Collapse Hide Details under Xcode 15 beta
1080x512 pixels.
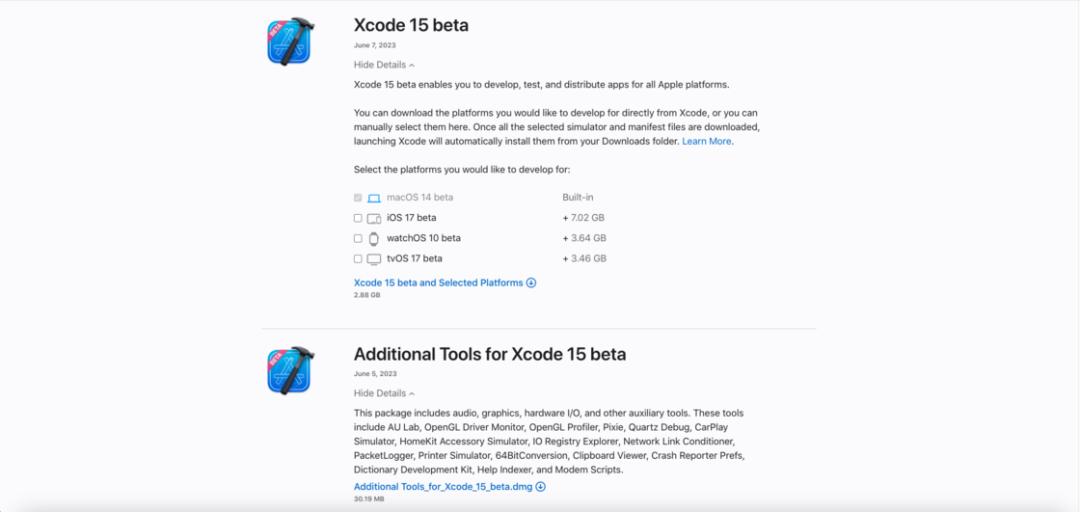click(384, 65)
